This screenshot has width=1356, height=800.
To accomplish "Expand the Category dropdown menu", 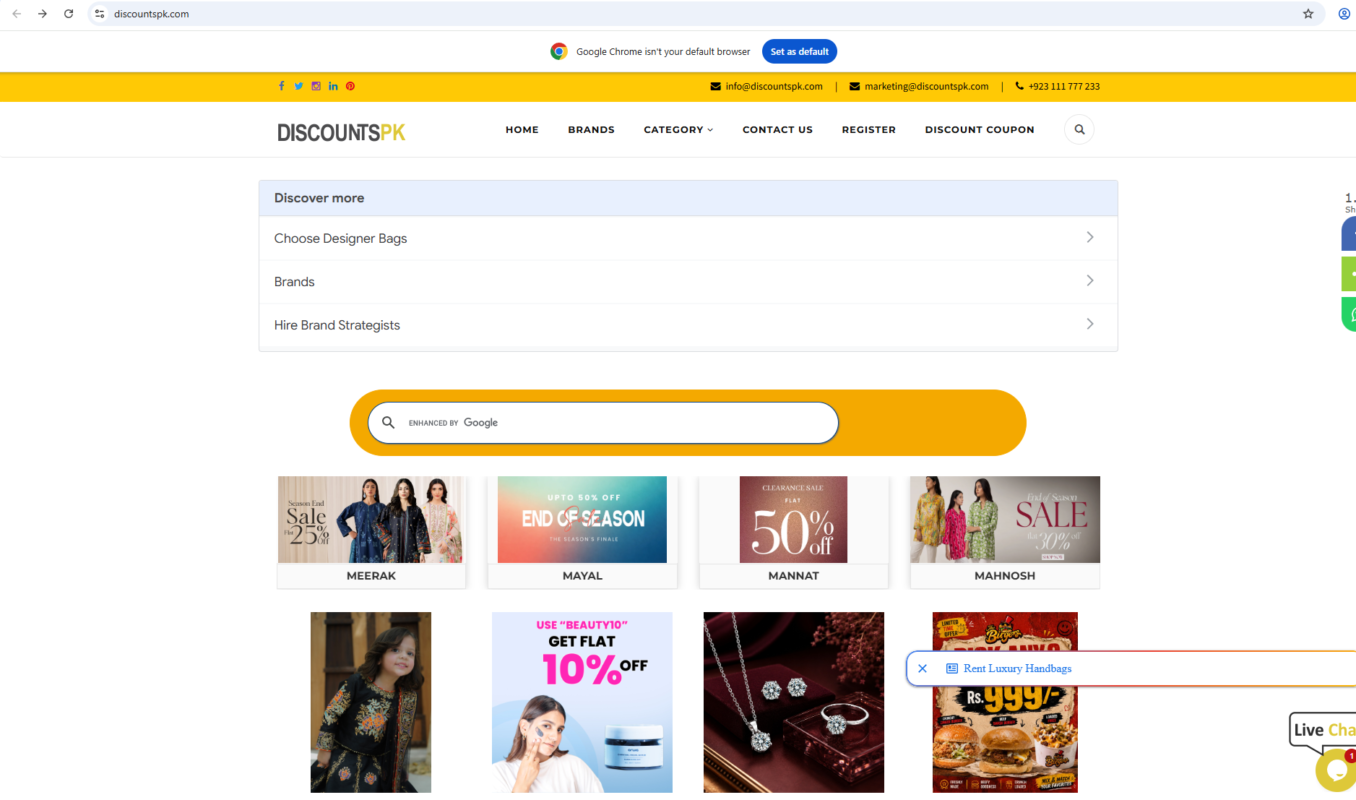I will 678,130.
